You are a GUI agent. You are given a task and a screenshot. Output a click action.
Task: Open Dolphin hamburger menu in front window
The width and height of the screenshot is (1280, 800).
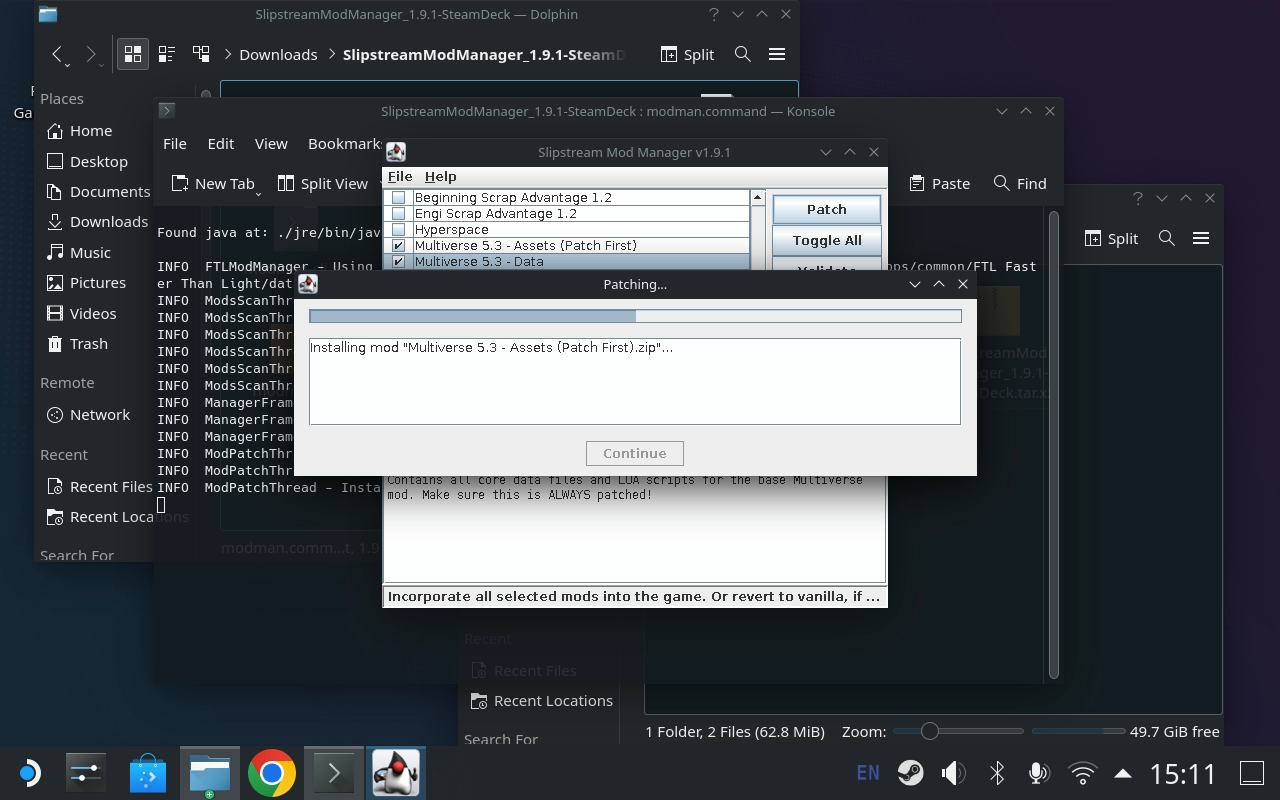coord(777,54)
